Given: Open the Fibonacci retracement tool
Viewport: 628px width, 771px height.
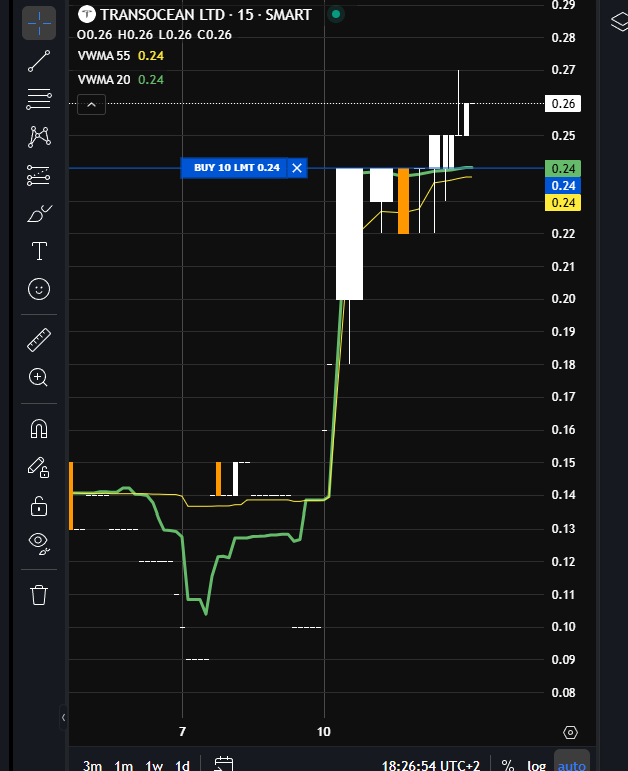Looking at the screenshot, I should pyautogui.click(x=39, y=99).
